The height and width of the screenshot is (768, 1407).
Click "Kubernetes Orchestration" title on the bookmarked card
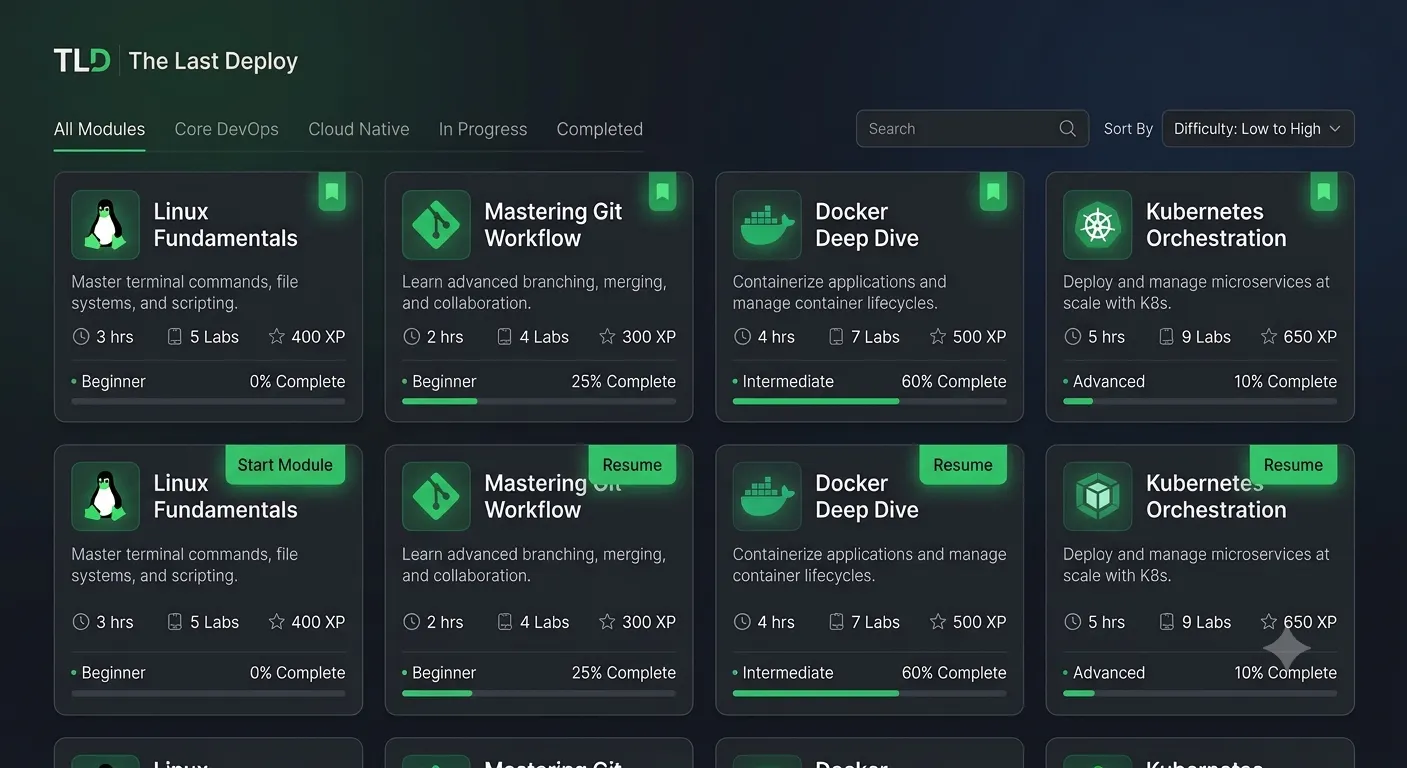1216,225
